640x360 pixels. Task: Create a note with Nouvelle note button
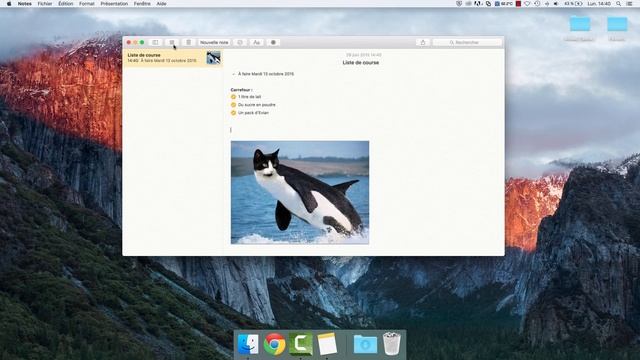coord(214,42)
